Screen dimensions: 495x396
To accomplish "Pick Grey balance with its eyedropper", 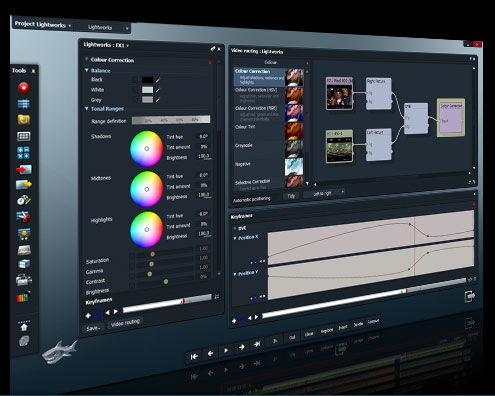I will pos(158,100).
